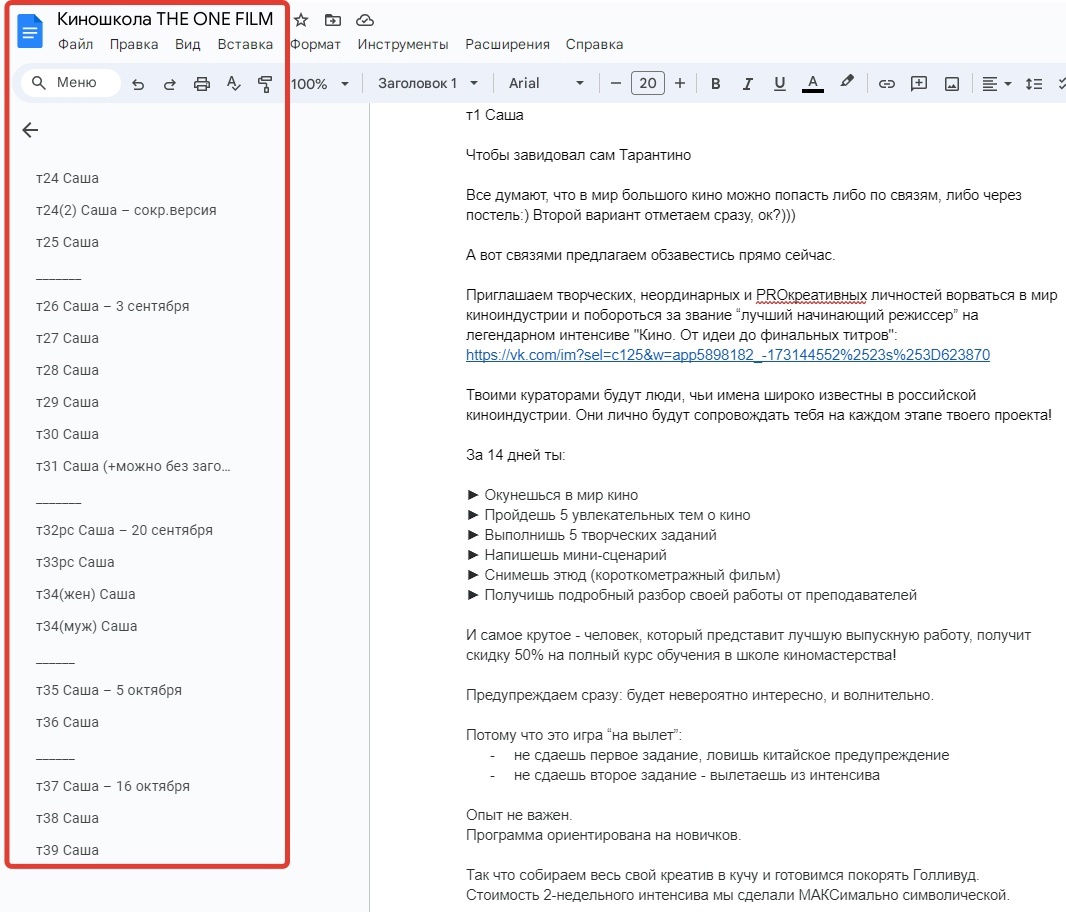This screenshot has width=1066, height=912.
Task: Open line and paragraph spacing icon
Action: pyautogui.click(x=1034, y=84)
